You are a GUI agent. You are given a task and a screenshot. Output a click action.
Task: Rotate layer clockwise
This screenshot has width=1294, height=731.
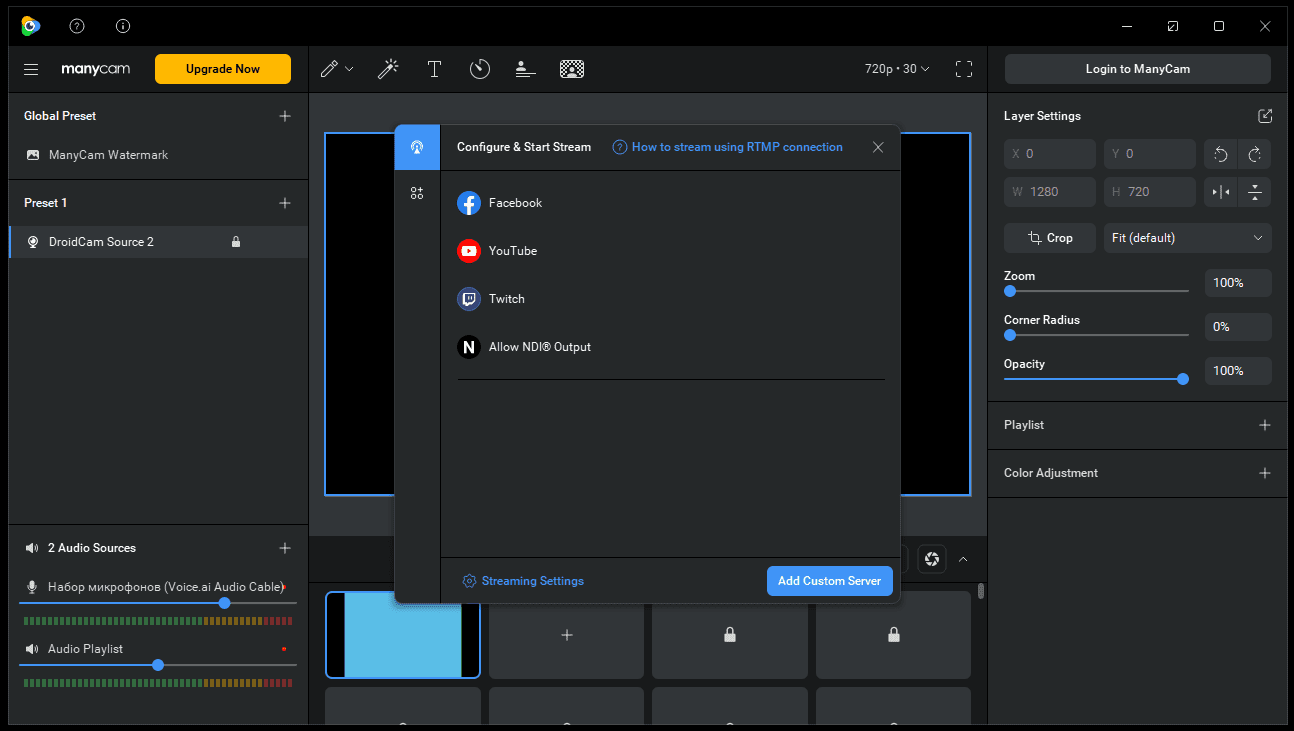tap(1255, 154)
